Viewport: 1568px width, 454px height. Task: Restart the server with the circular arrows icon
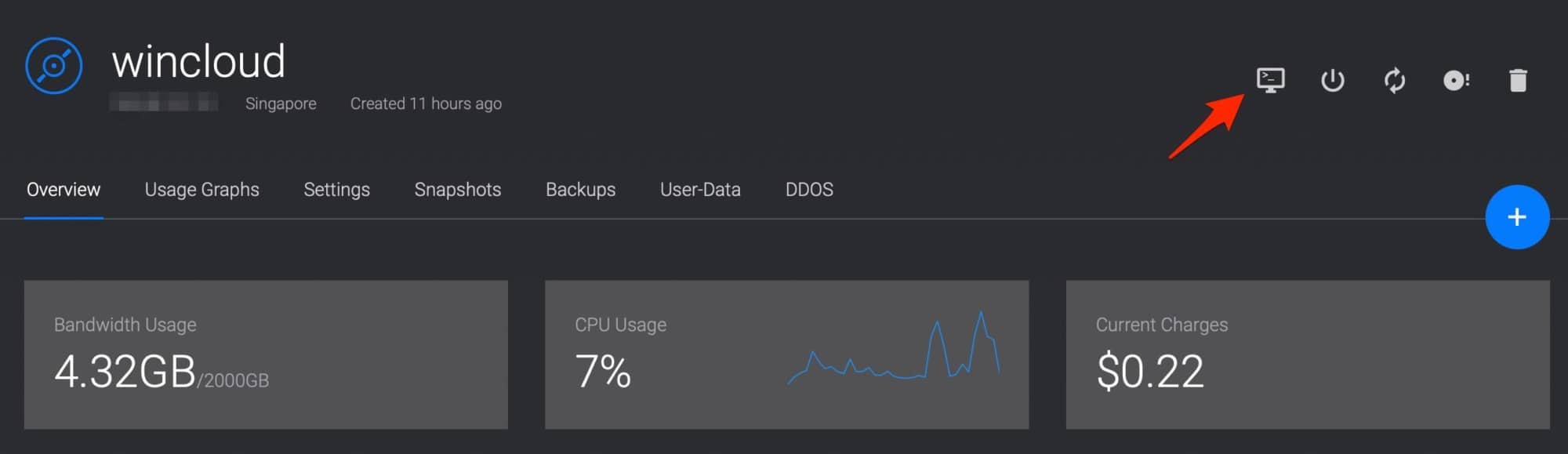1394,80
